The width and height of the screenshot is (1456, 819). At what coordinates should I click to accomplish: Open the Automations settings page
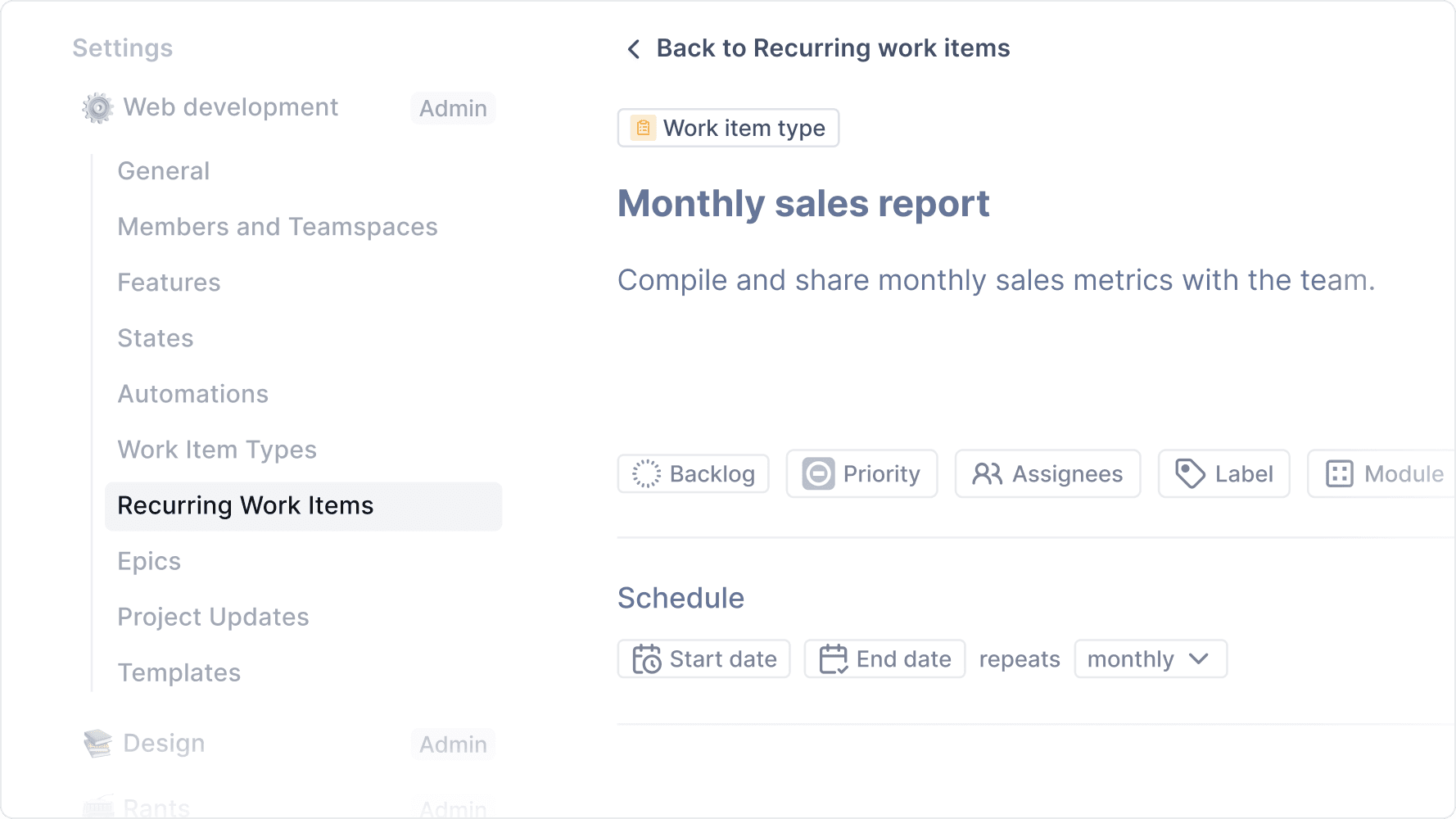pos(192,394)
